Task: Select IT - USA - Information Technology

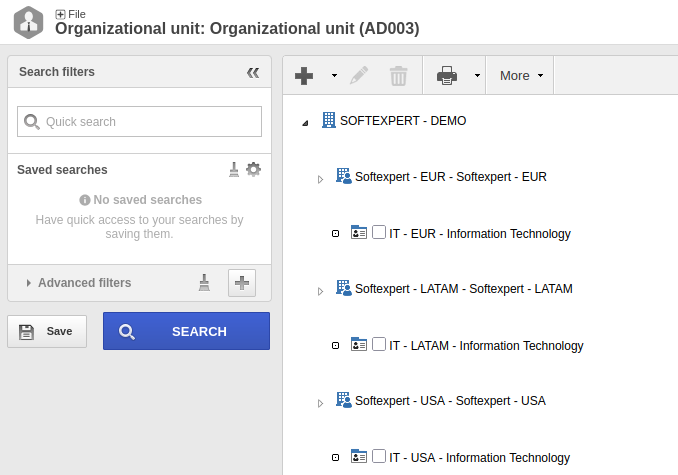Action: [x=480, y=458]
